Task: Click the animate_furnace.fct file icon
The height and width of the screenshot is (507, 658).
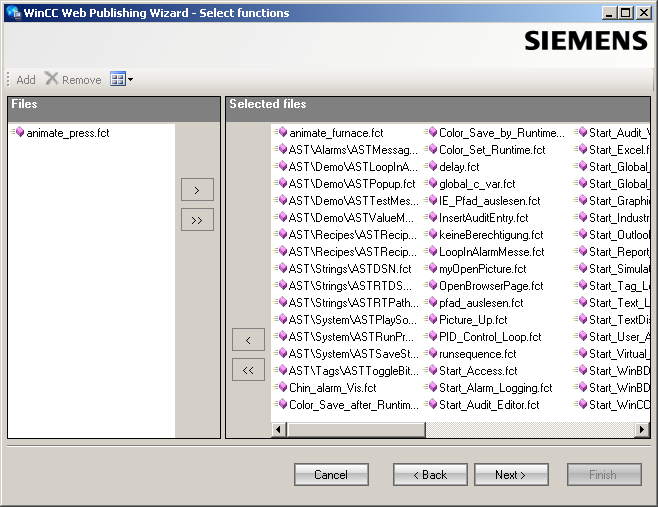Action: 281,133
